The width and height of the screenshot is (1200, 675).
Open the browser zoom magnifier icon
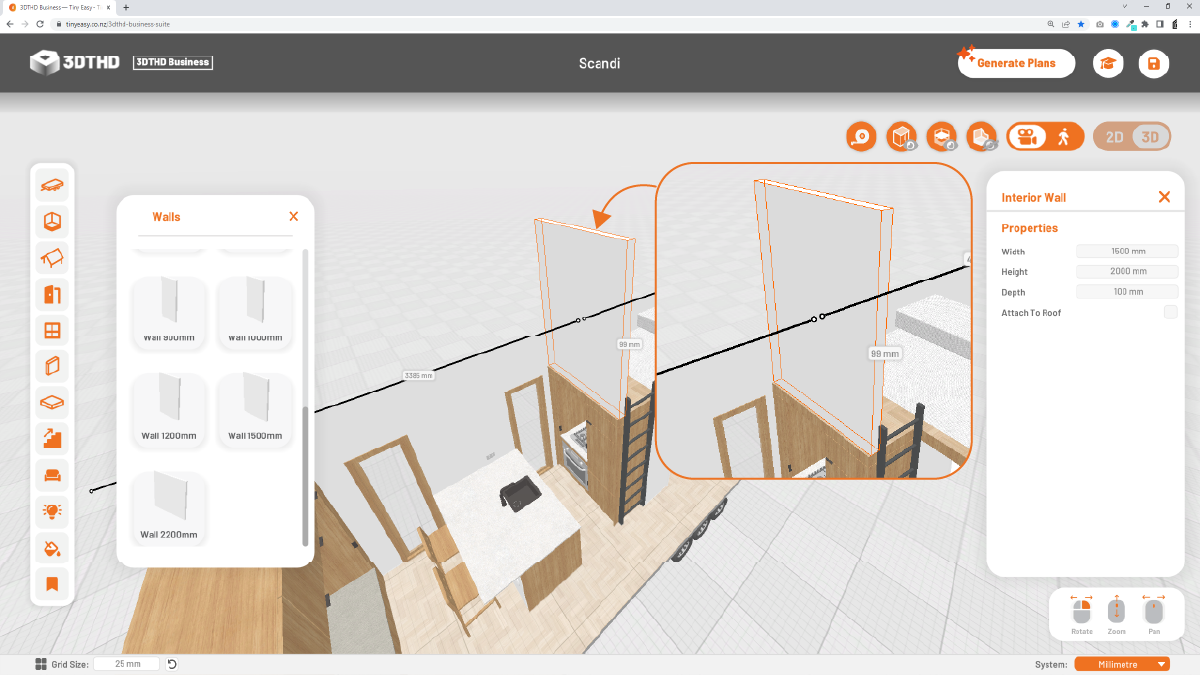click(1051, 23)
